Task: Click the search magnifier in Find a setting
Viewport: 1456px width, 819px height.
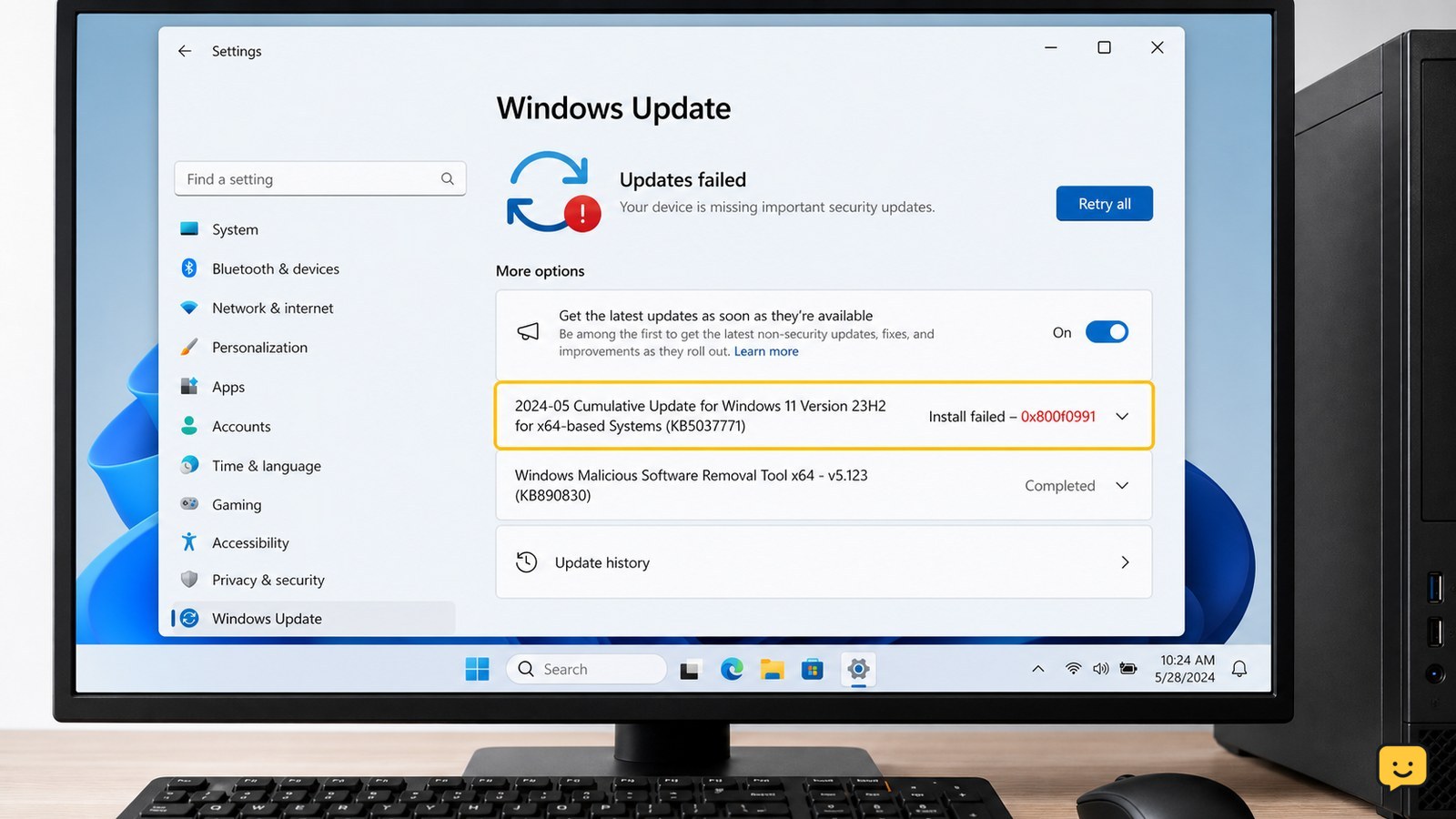Action: pyautogui.click(x=448, y=179)
